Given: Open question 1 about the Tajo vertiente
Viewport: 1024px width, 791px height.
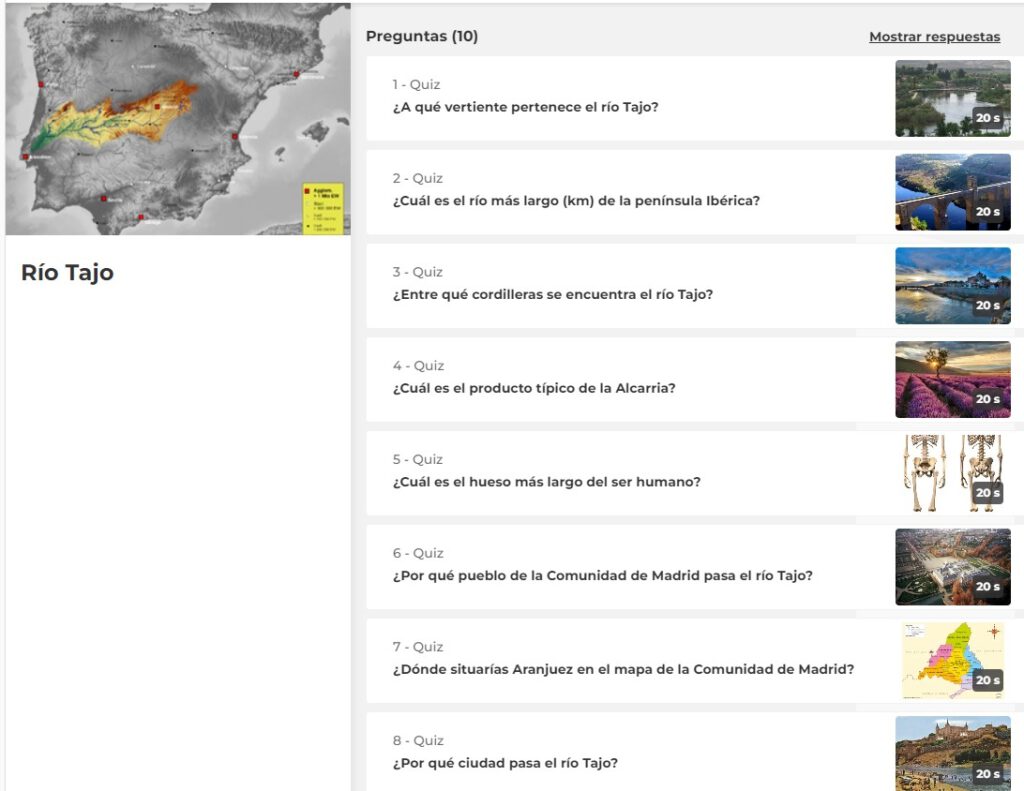Looking at the screenshot, I should point(525,107).
